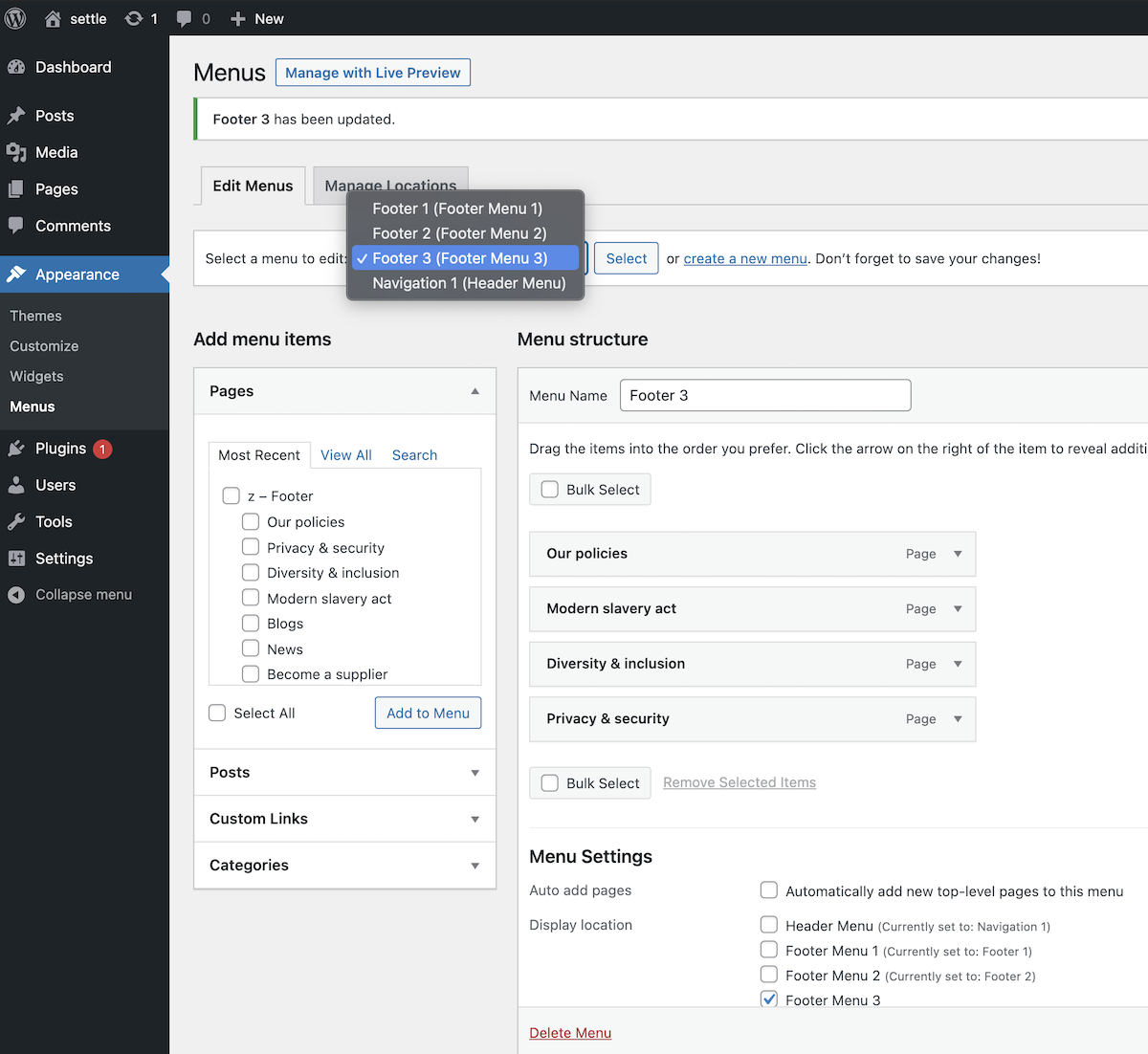Expand the Privacy & security item arrow

click(958, 719)
